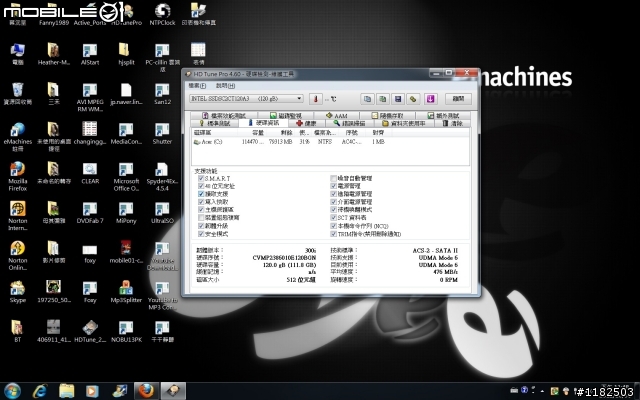The image size is (640, 400).
Task: Open the 檔案(F) menu
Action: click(198, 85)
